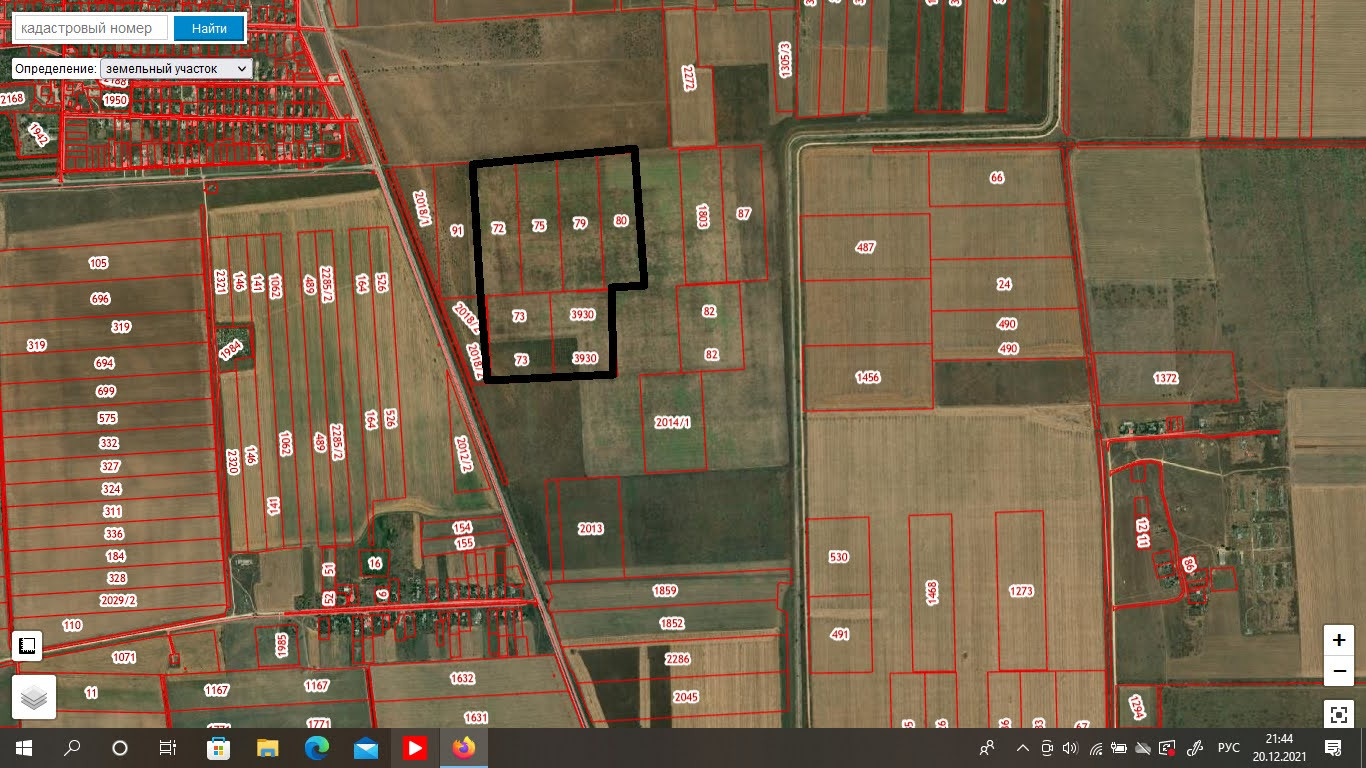Select parcel labeled 79 on the map
1366x768 pixels.
[580, 223]
